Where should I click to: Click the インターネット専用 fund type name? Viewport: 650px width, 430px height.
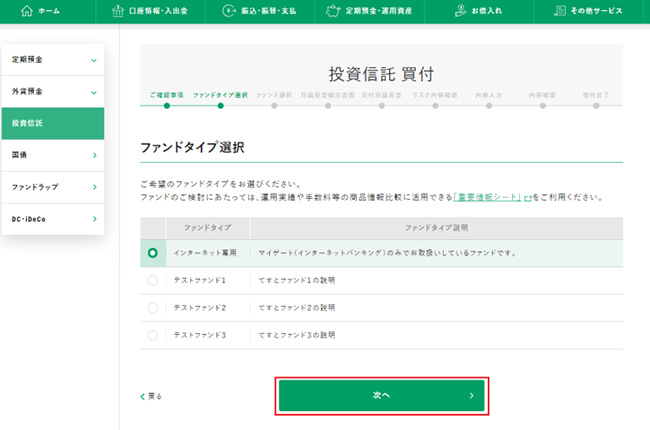[205, 253]
